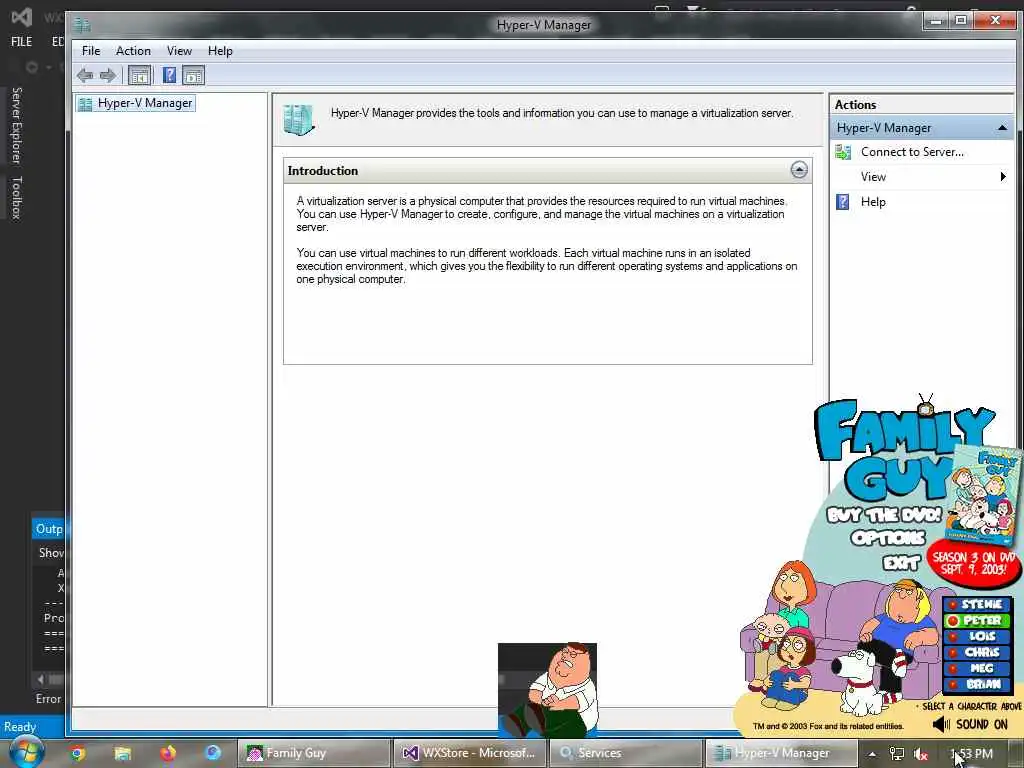Click EXIT on Family Guy panel
Screen dimensions: 1024x768
tap(901, 562)
